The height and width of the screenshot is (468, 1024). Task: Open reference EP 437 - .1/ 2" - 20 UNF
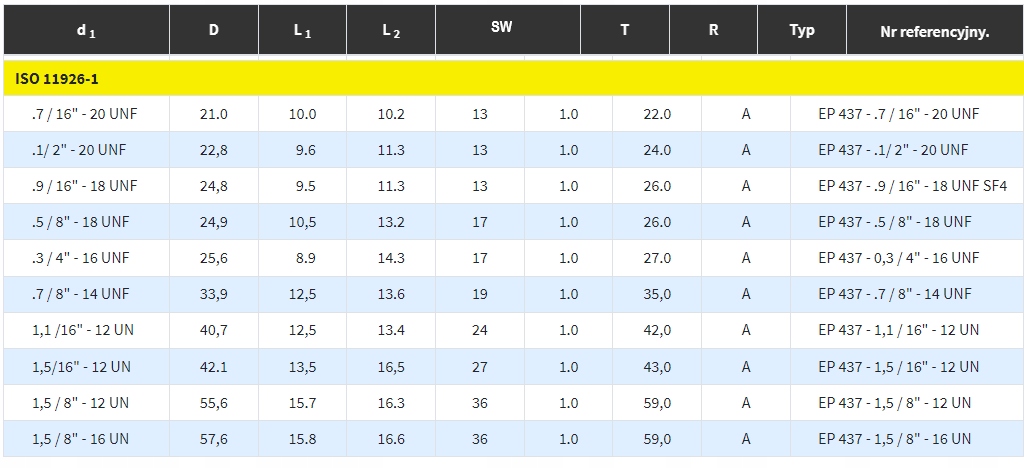tap(893, 150)
